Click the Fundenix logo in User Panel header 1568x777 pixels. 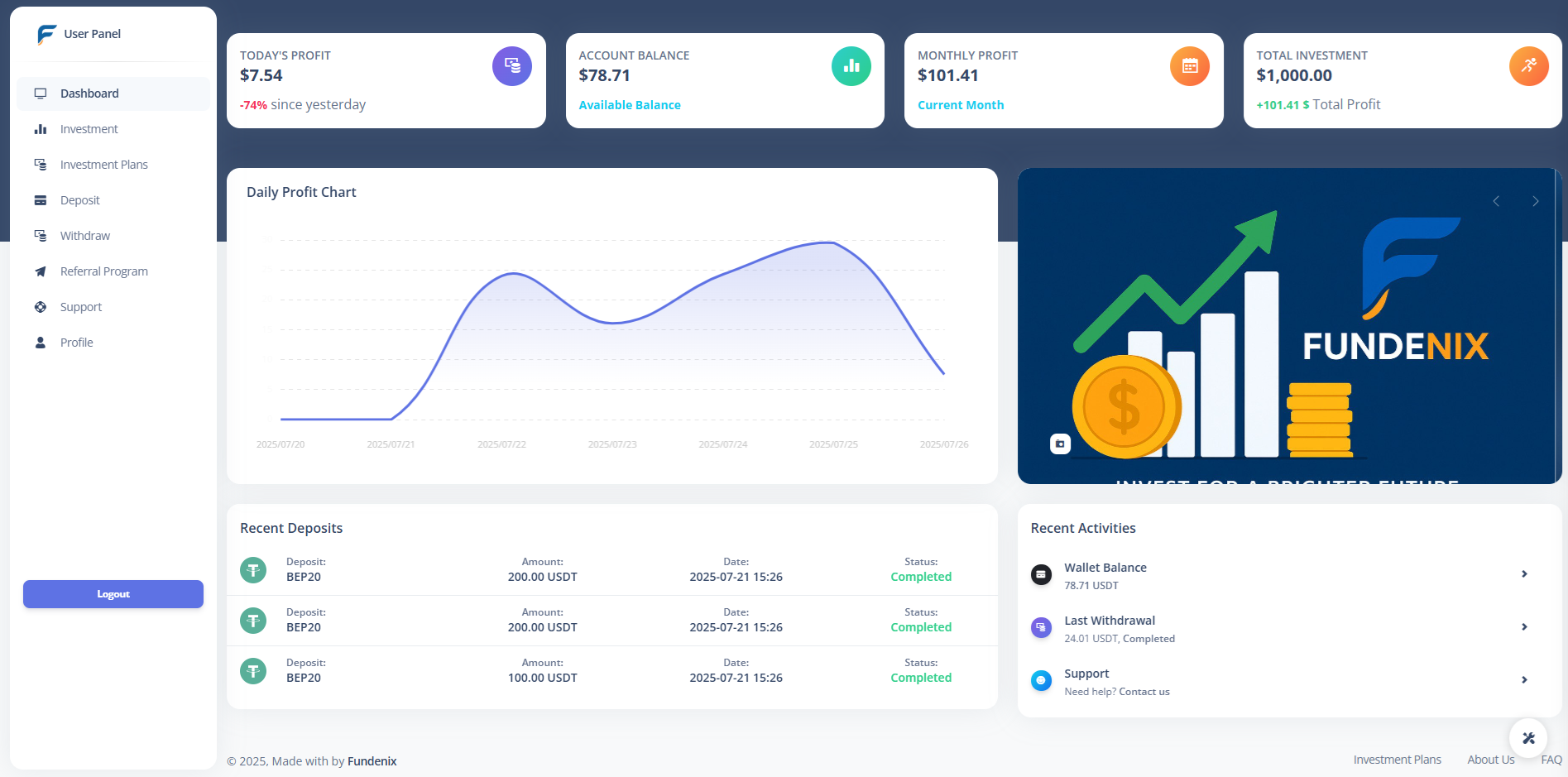point(46,34)
